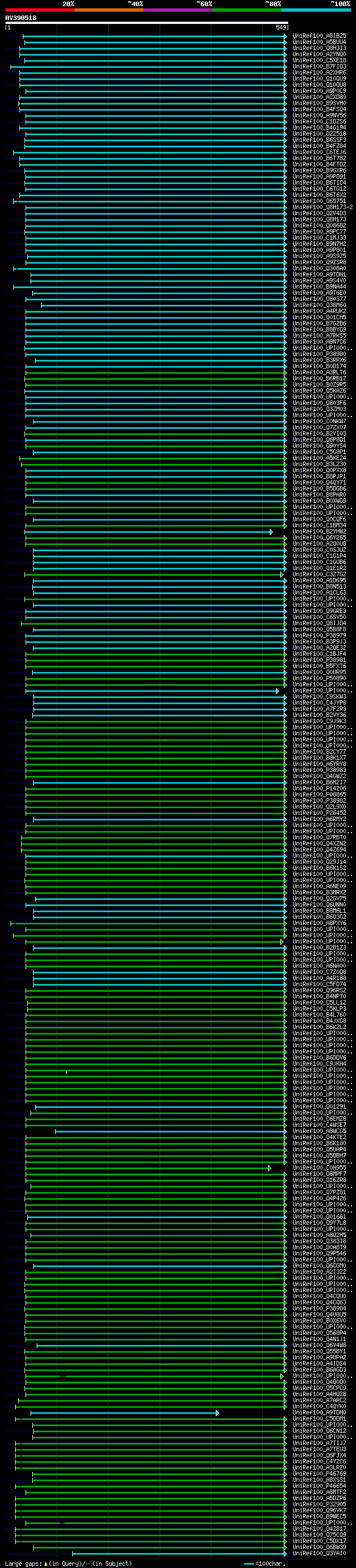Select the UniRef100_P38980 label
Viewport: 356px width, 1568px height.
[319, 354]
